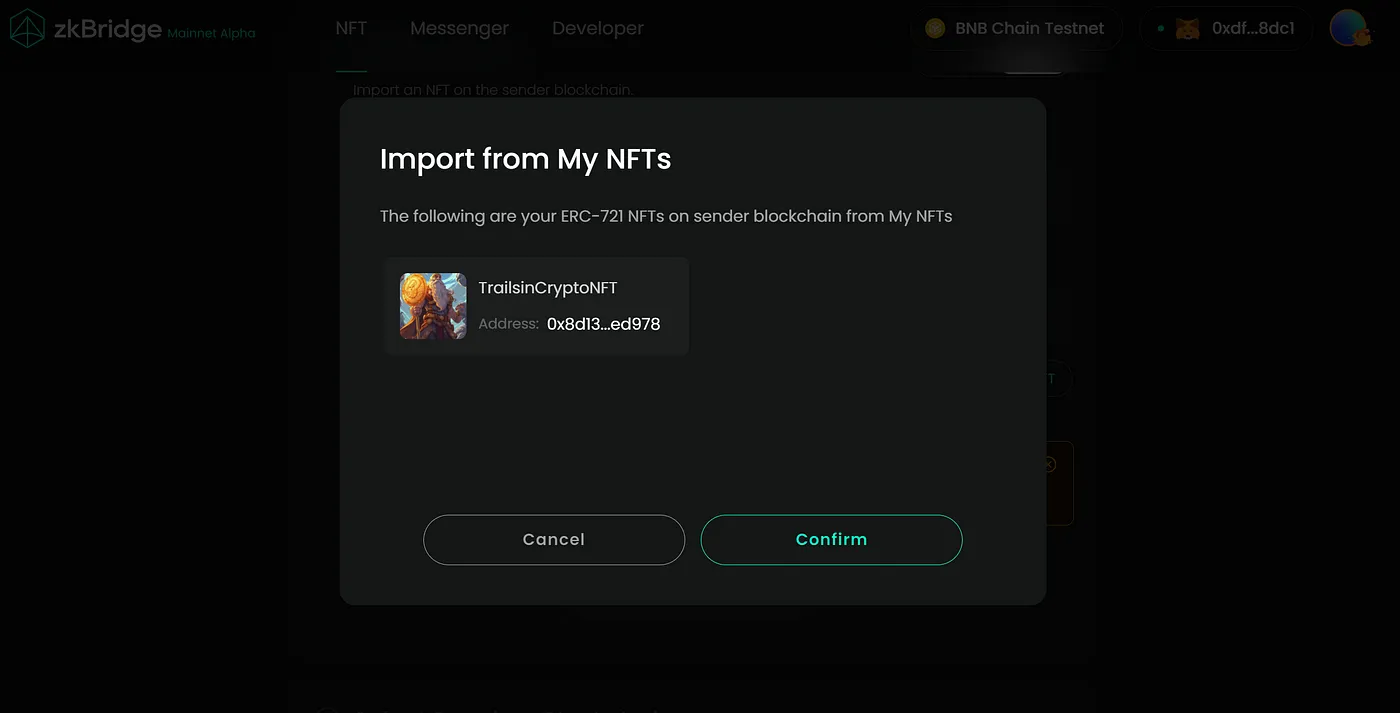The width and height of the screenshot is (1400, 713).
Task: Open the Developer tab
Action: coord(598,28)
